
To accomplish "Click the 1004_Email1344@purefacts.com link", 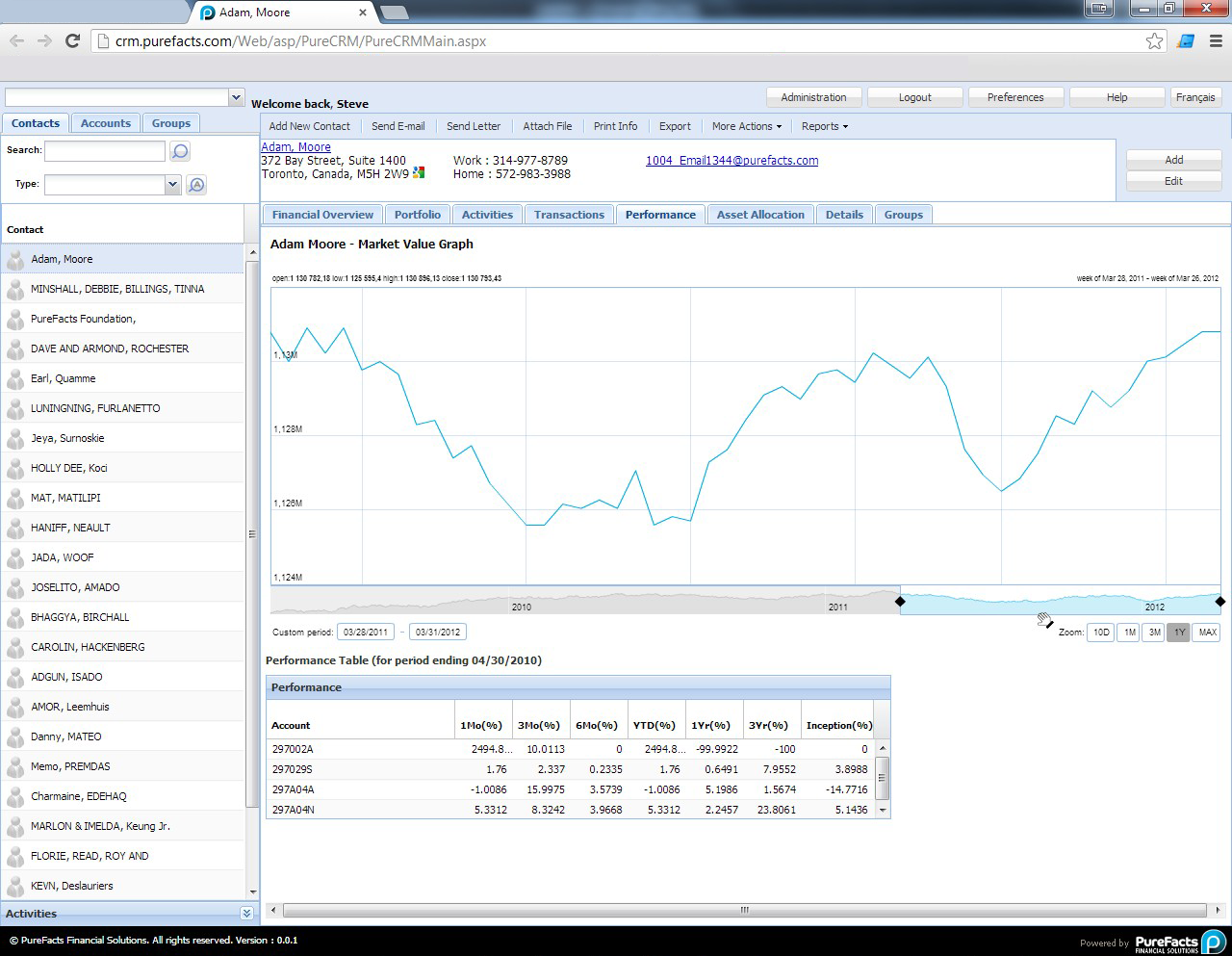I will [x=731, y=161].
